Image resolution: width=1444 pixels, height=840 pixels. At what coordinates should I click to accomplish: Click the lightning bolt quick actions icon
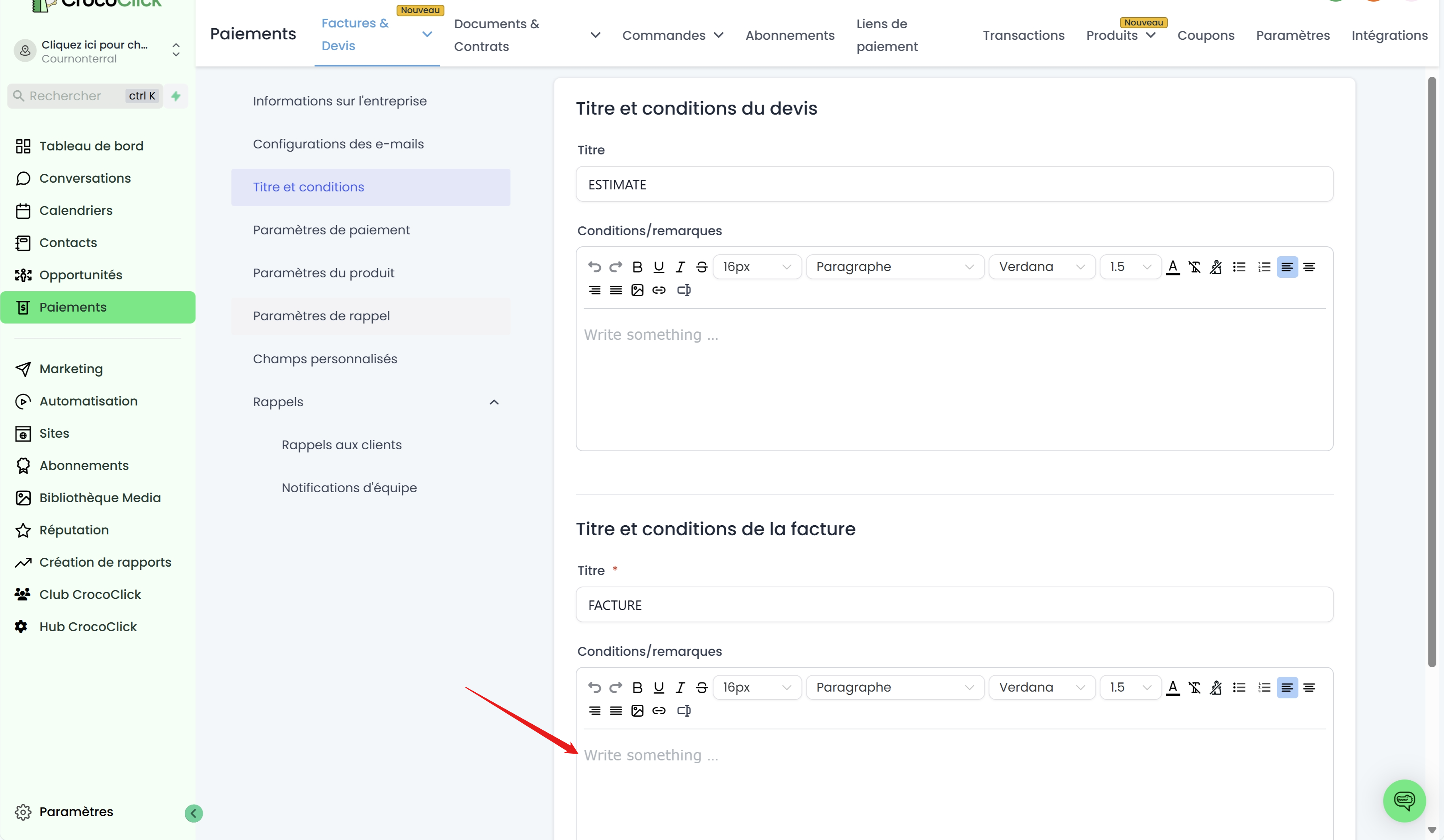[x=176, y=95]
